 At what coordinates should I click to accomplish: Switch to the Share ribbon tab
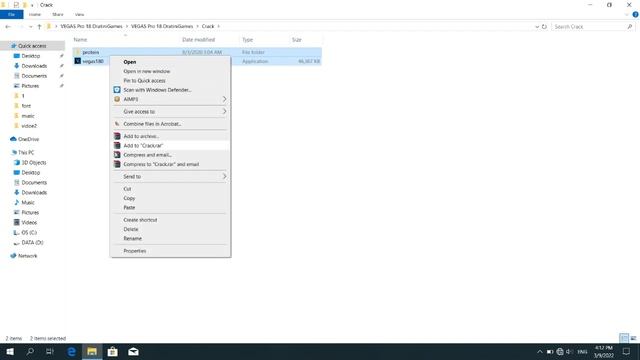click(58, 14)
